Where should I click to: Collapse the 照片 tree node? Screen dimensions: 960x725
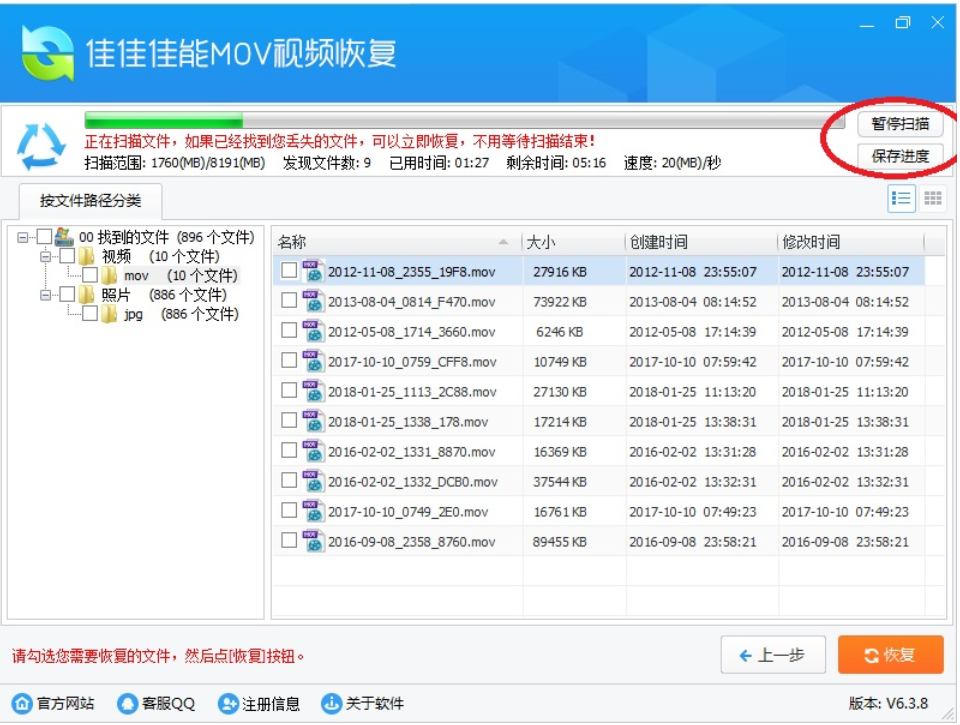pyautogui.click(x=45, y=295)
